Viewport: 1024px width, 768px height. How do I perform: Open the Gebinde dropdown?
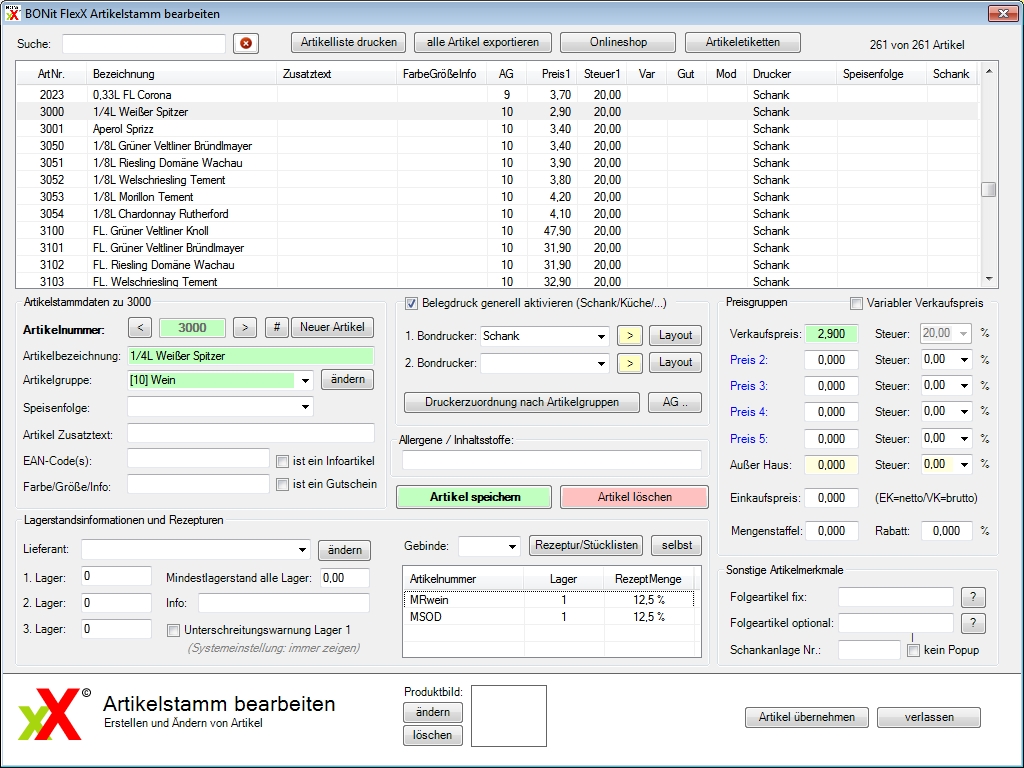click(x=512, y=546)
